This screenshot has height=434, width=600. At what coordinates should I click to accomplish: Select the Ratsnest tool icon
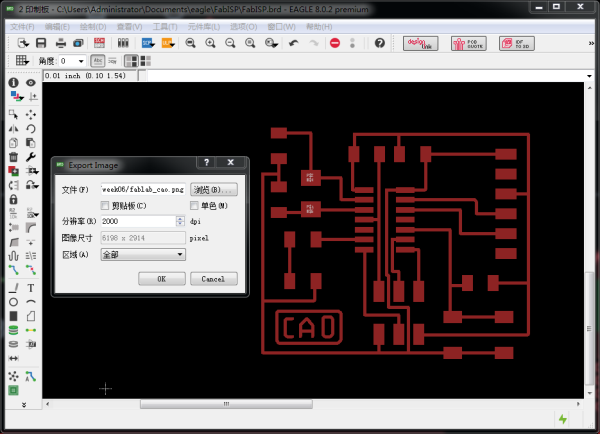[13, 376]
